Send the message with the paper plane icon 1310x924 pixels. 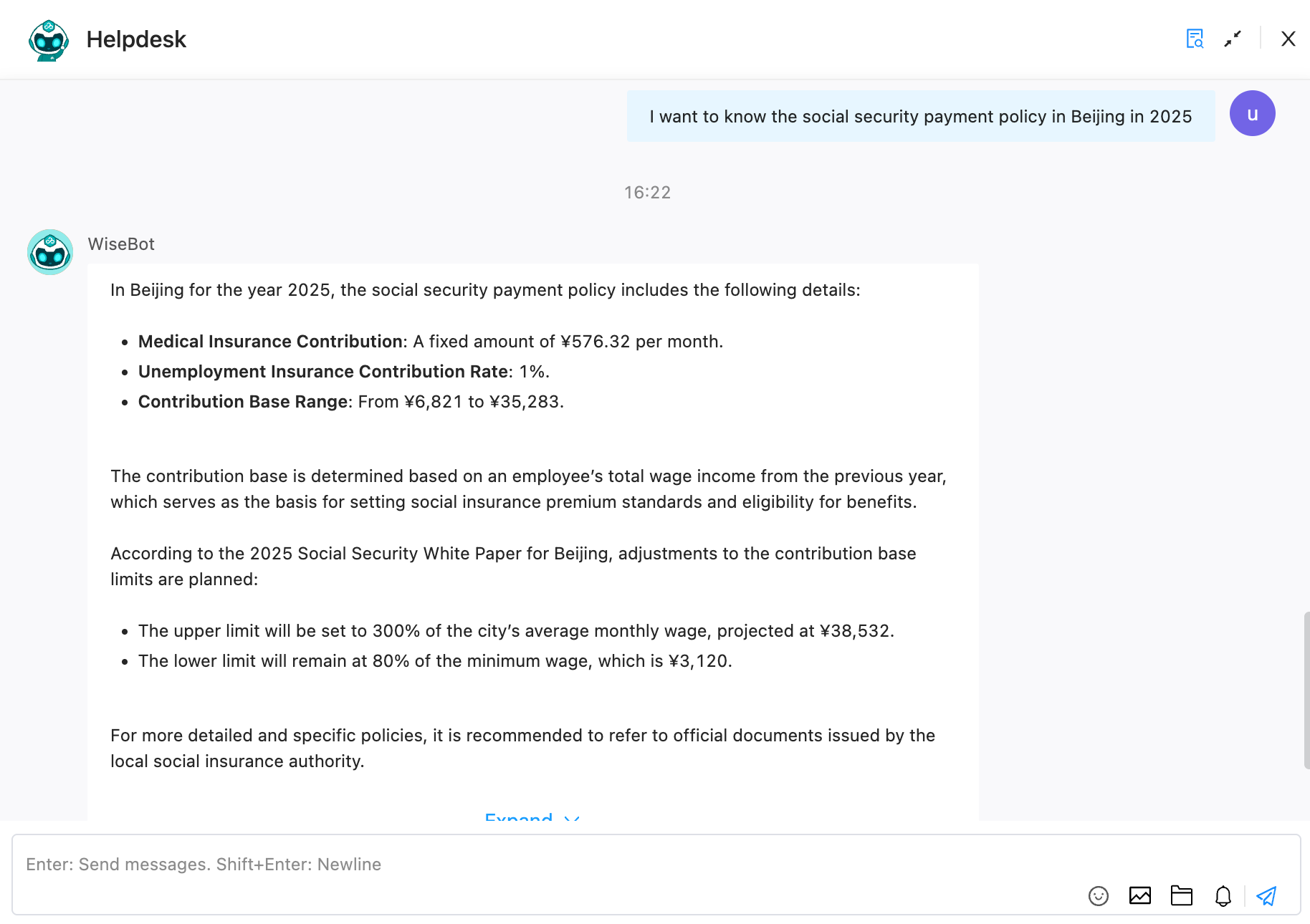(1267, 895)
